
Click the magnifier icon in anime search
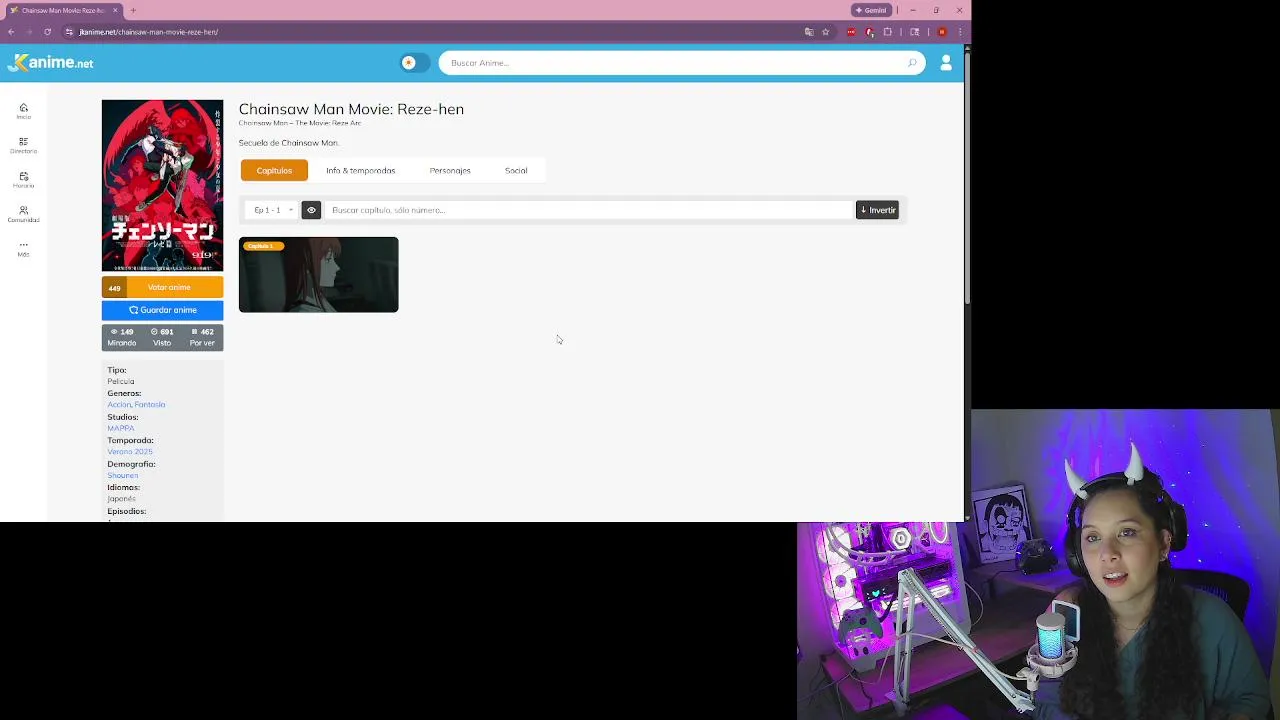(912, 63)
